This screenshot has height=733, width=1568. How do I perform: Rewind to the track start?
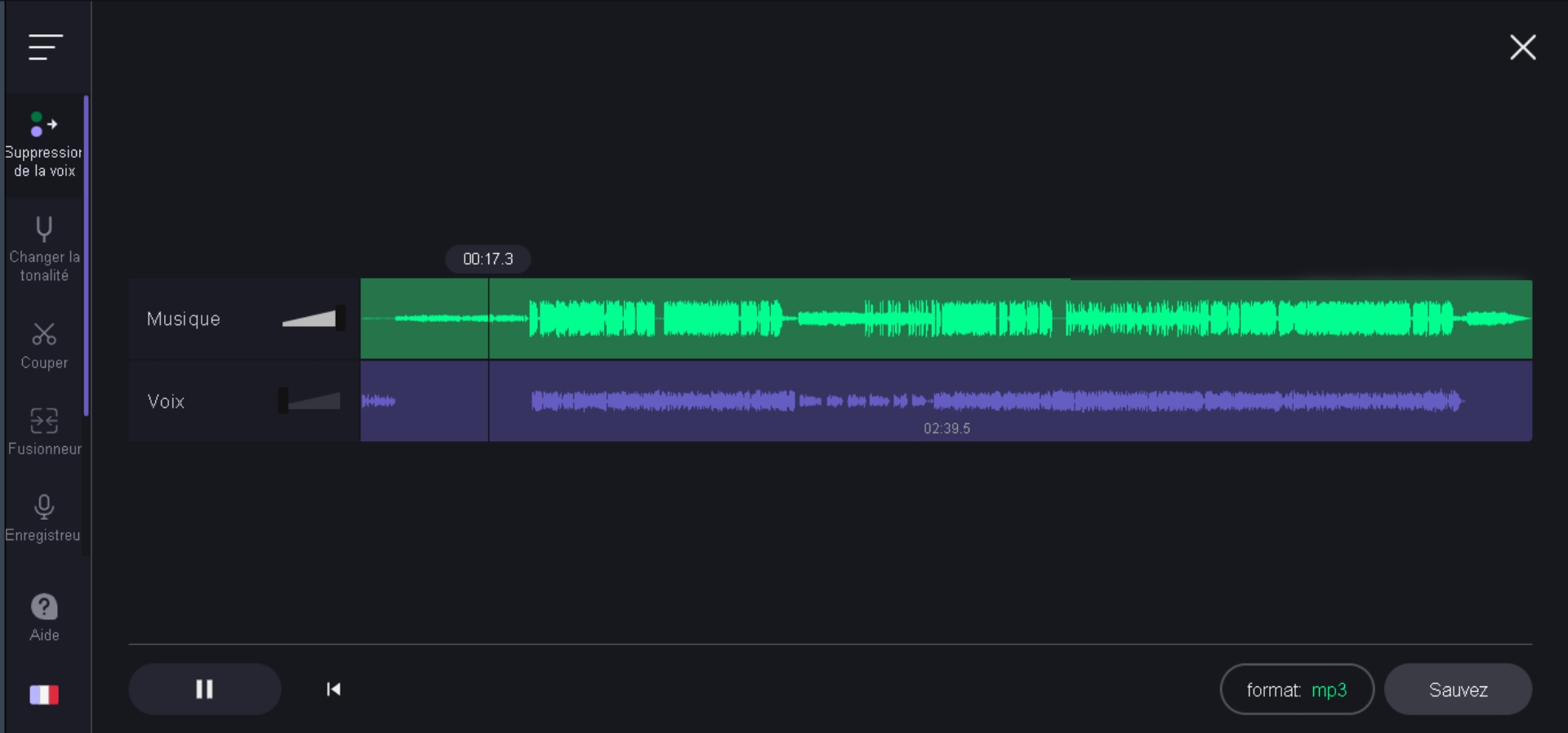click(x=333, y=689)
